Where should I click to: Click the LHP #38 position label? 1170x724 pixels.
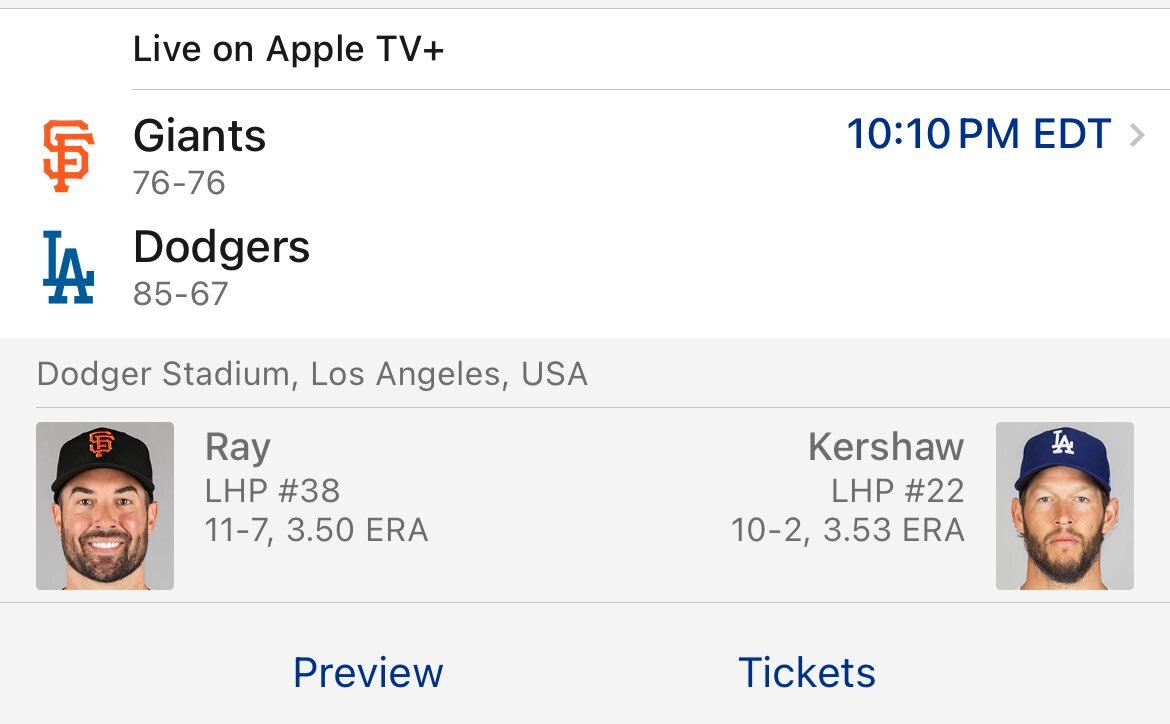click(272, 490)
